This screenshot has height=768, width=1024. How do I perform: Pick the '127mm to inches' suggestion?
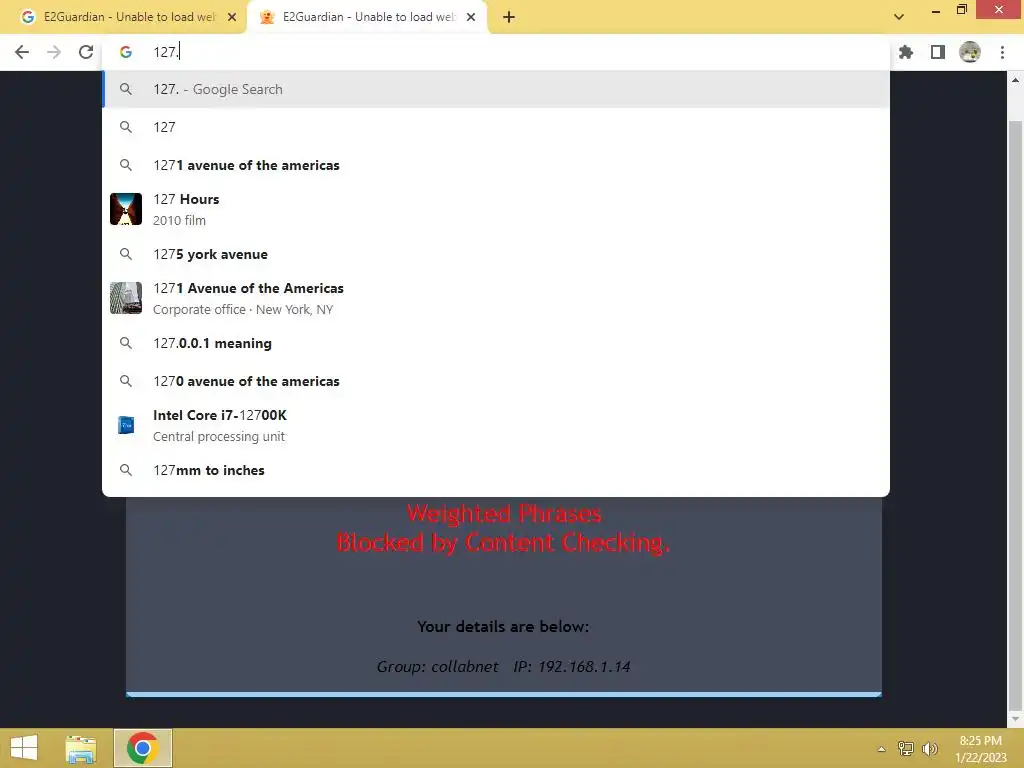(x=496, y=470)
